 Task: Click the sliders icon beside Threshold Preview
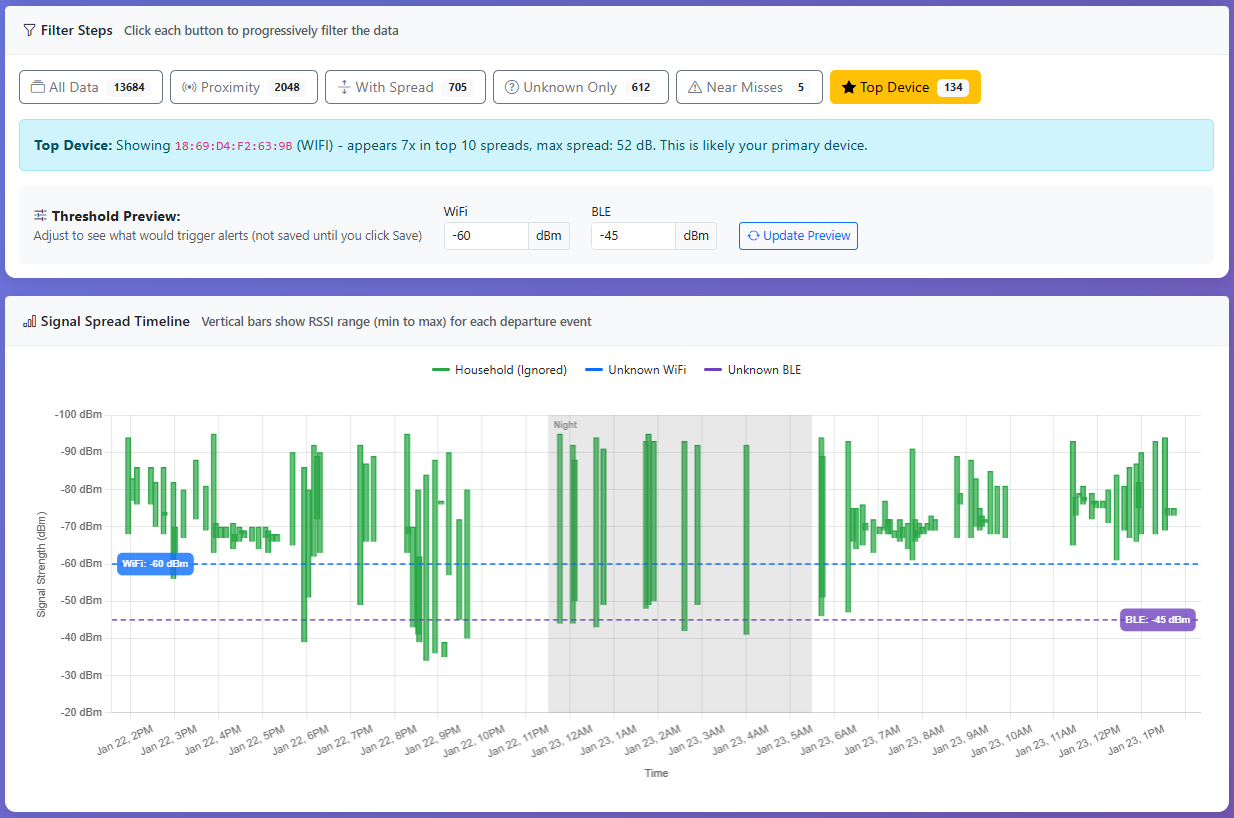tap(40, 216)
